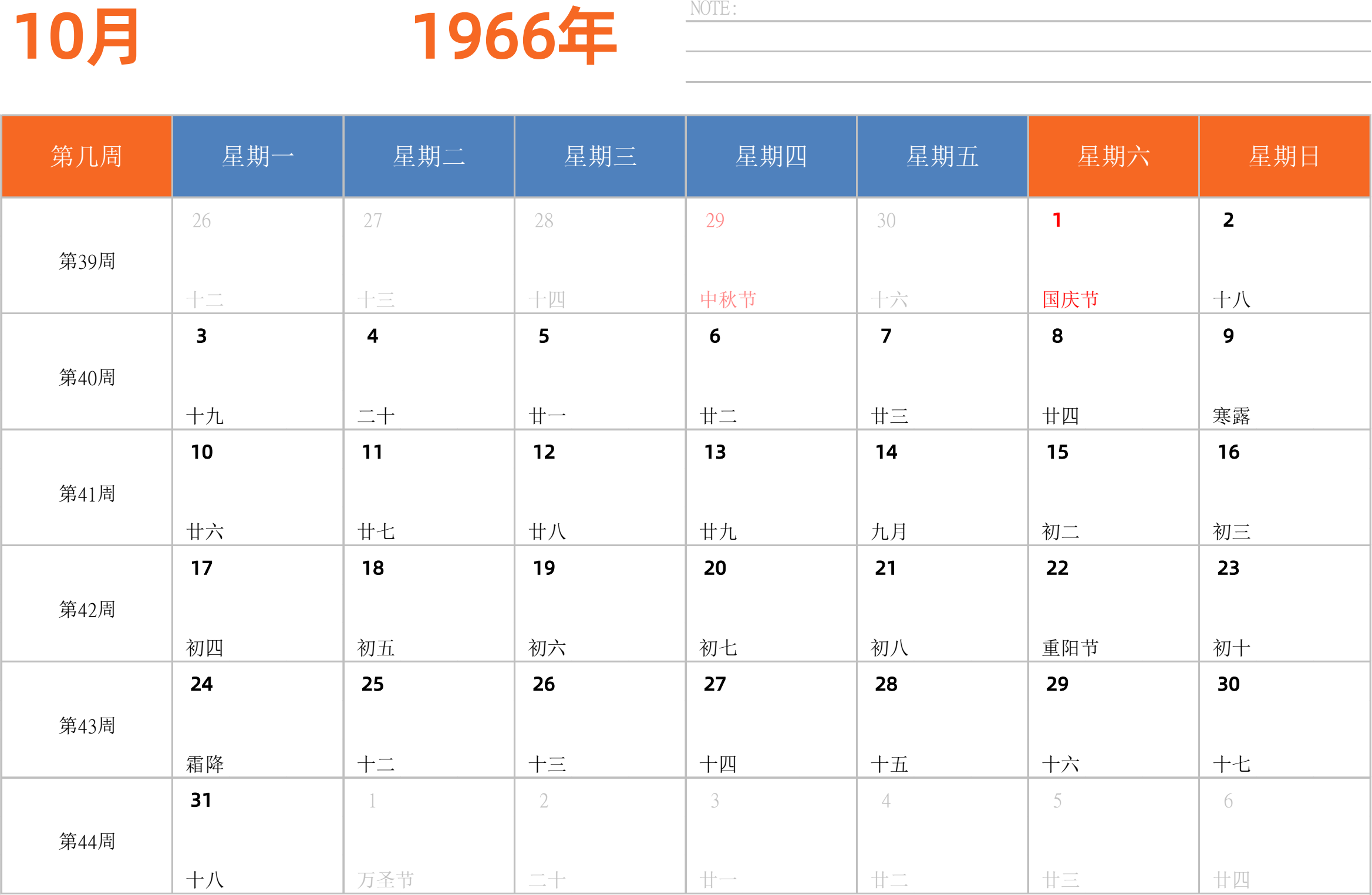Select October 25 date number
The image size is (1372, 895).
(372, 684)
